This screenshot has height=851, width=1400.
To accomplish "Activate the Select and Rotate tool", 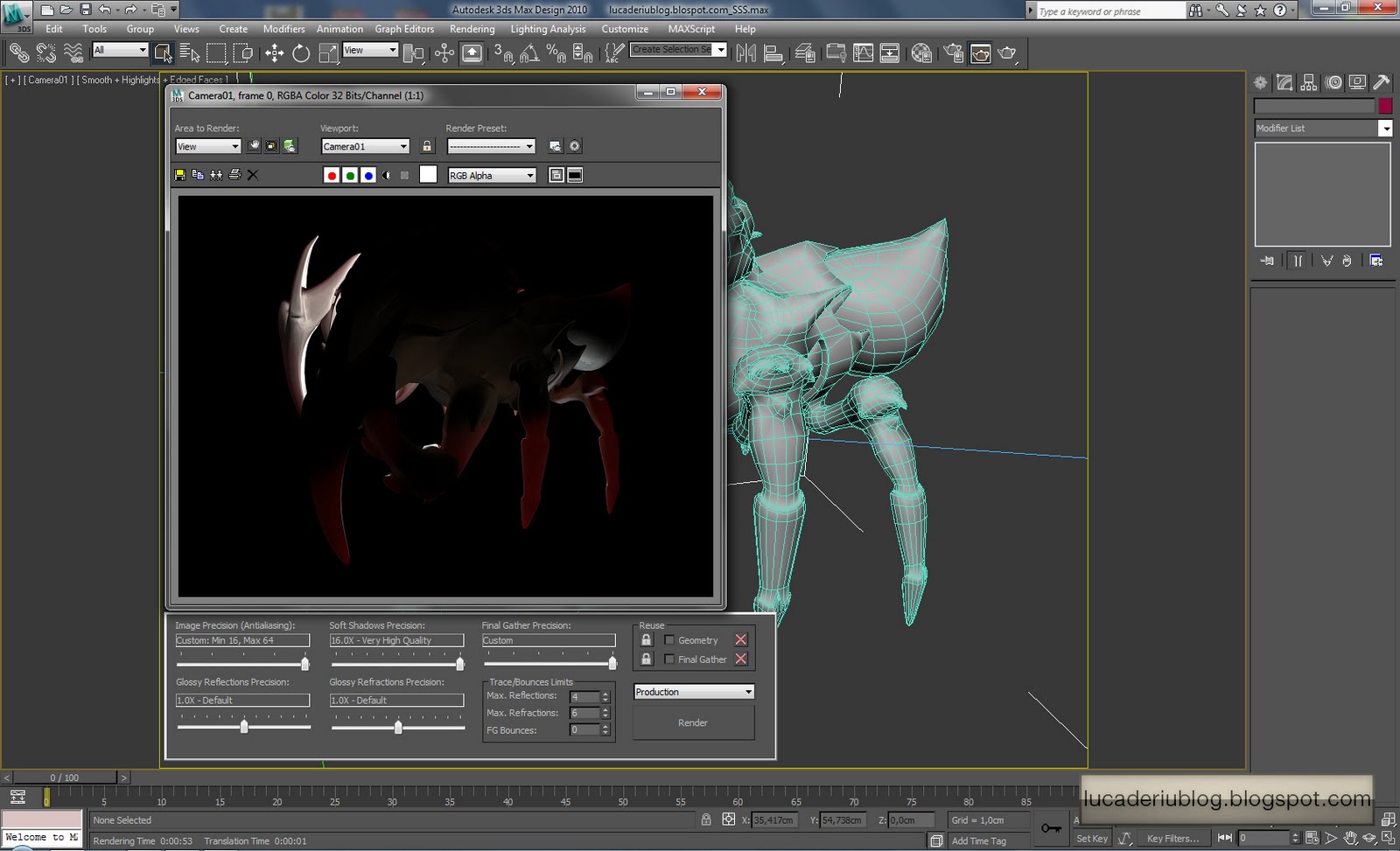I will point(301,53).
